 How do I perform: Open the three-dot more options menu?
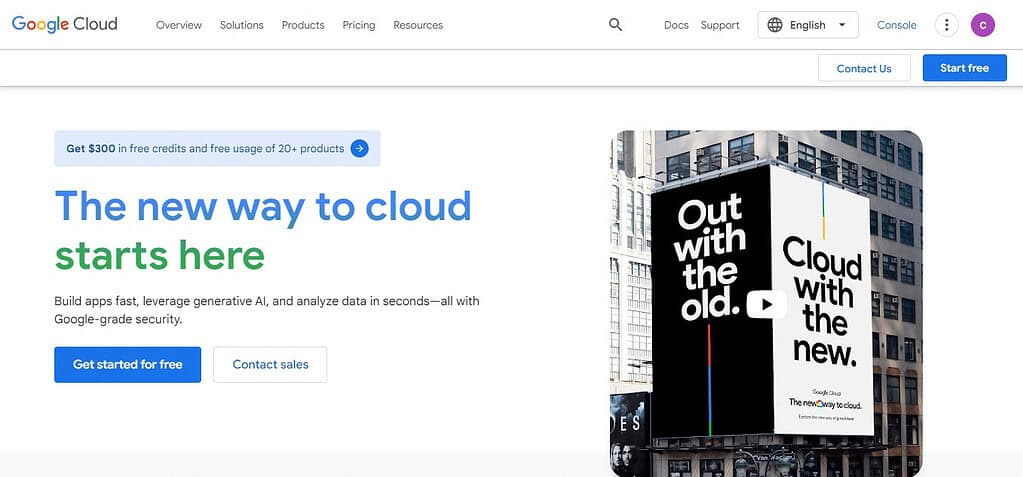click(946, 25)
